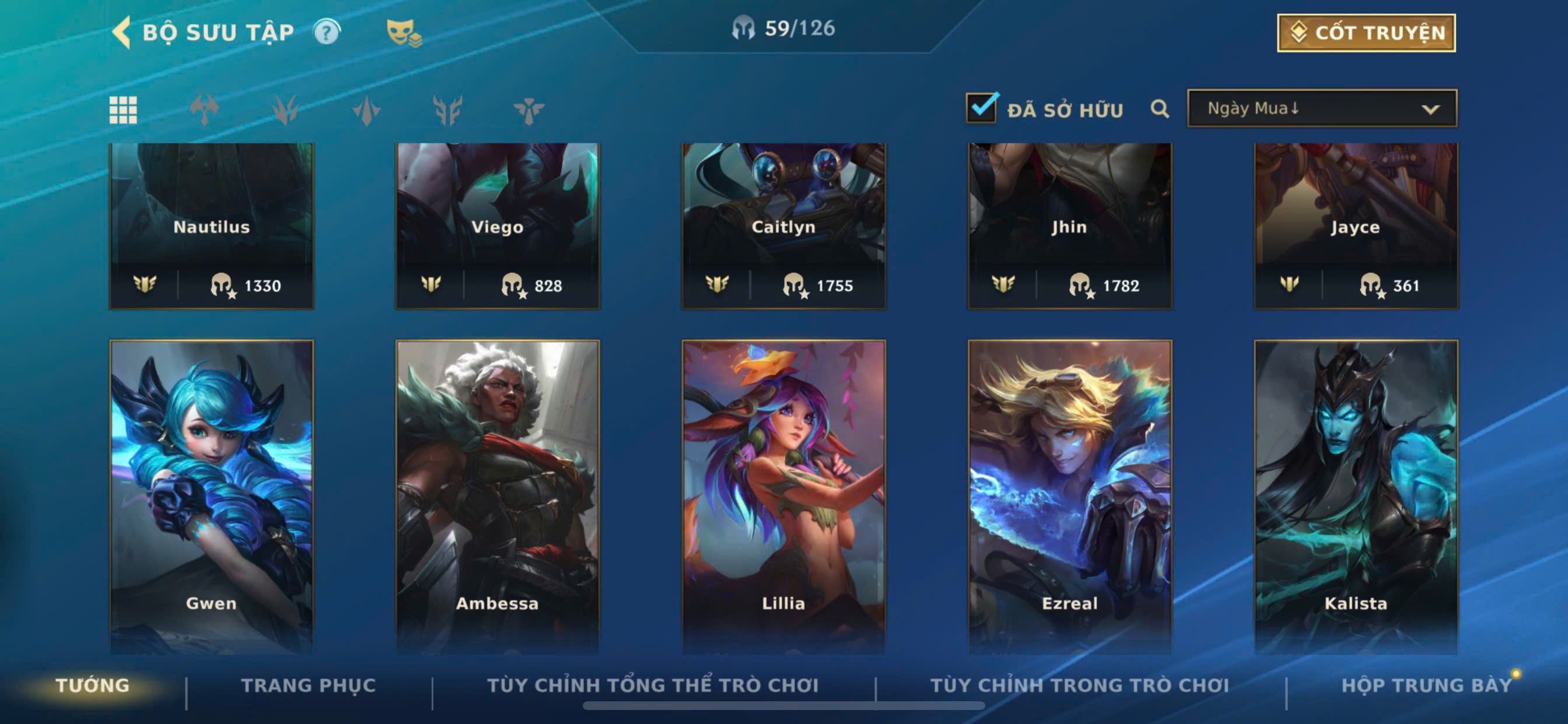This screenshot has height=724, width=1568.
Task: Filter by the third role emblem icon
Action: click(x=366, y=110)
